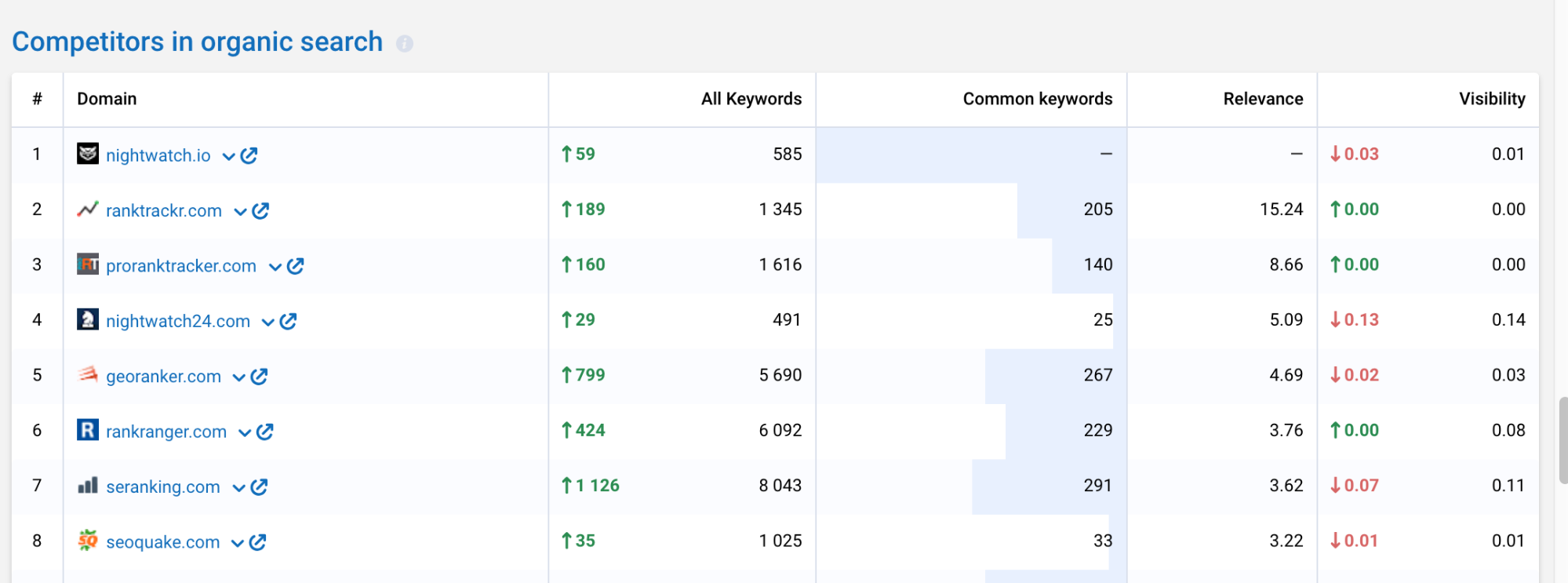Screen dimensions: 1568x583
Task: Expand the proranktracker.com dropdown chevron
Action: click(275, 267)
